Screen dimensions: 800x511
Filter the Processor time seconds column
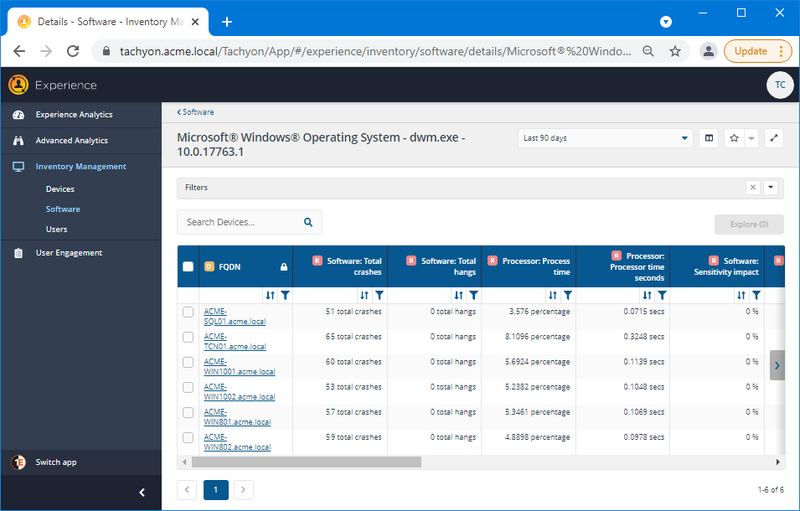point(662,295)
